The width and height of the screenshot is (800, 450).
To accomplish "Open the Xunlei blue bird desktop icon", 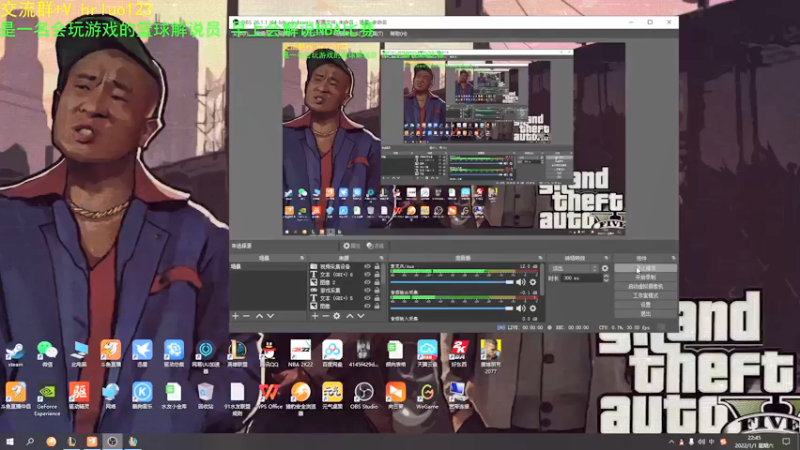I will (142, 353).
